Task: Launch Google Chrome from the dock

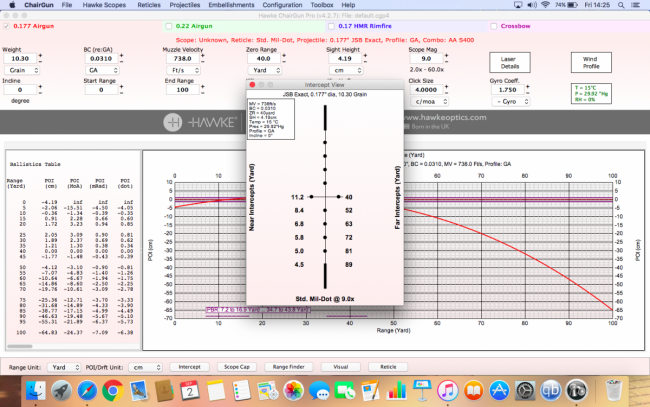Action: point(113,390)
